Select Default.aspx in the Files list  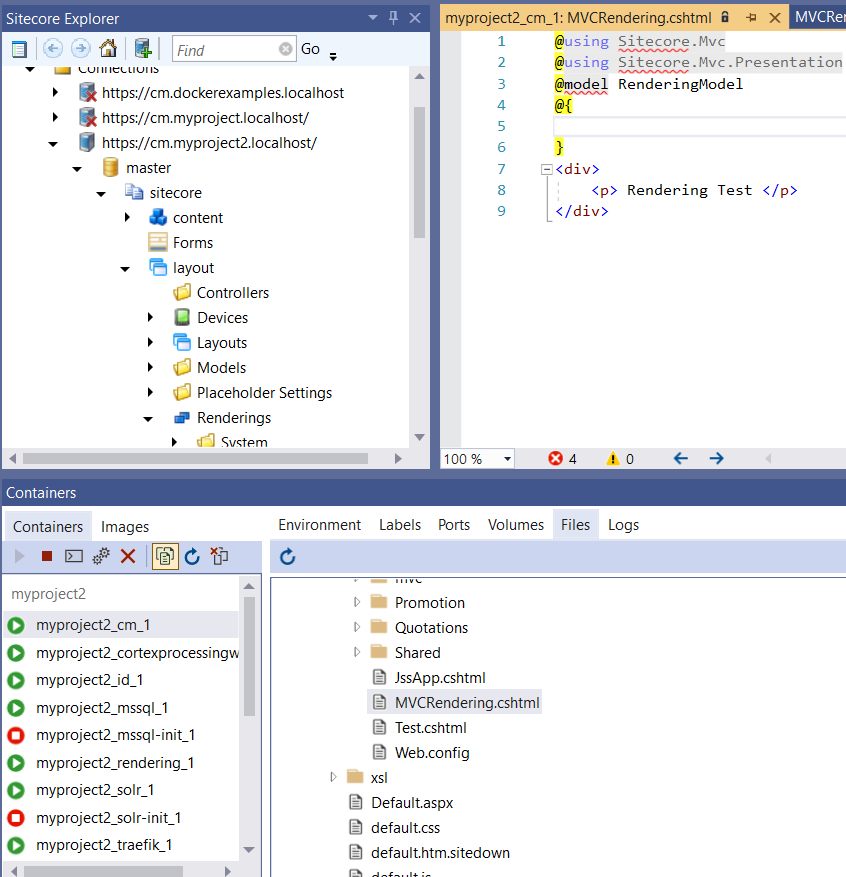(x=412, y=803)
